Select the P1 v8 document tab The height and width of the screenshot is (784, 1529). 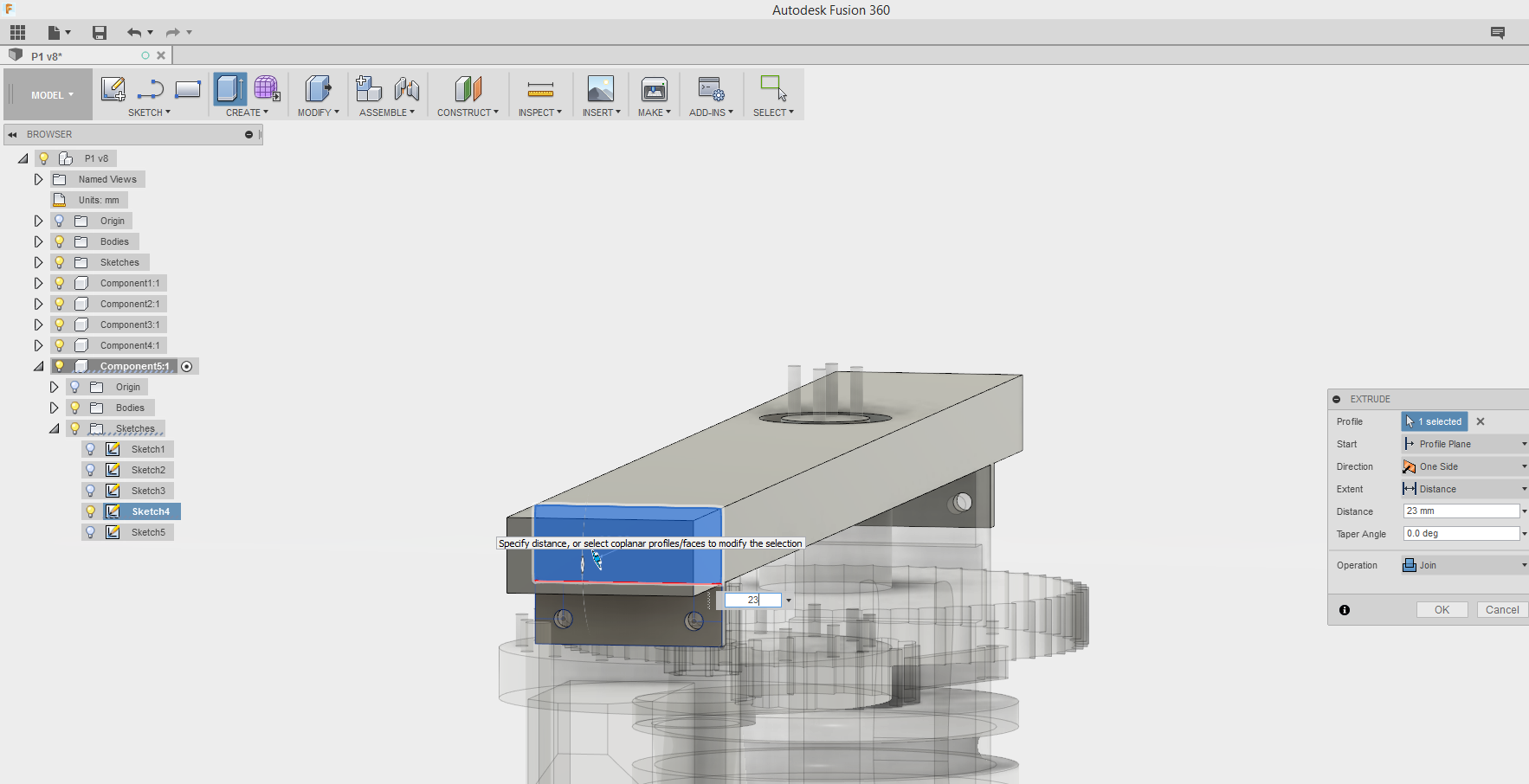pyautogui.click(x=87, y=55)
